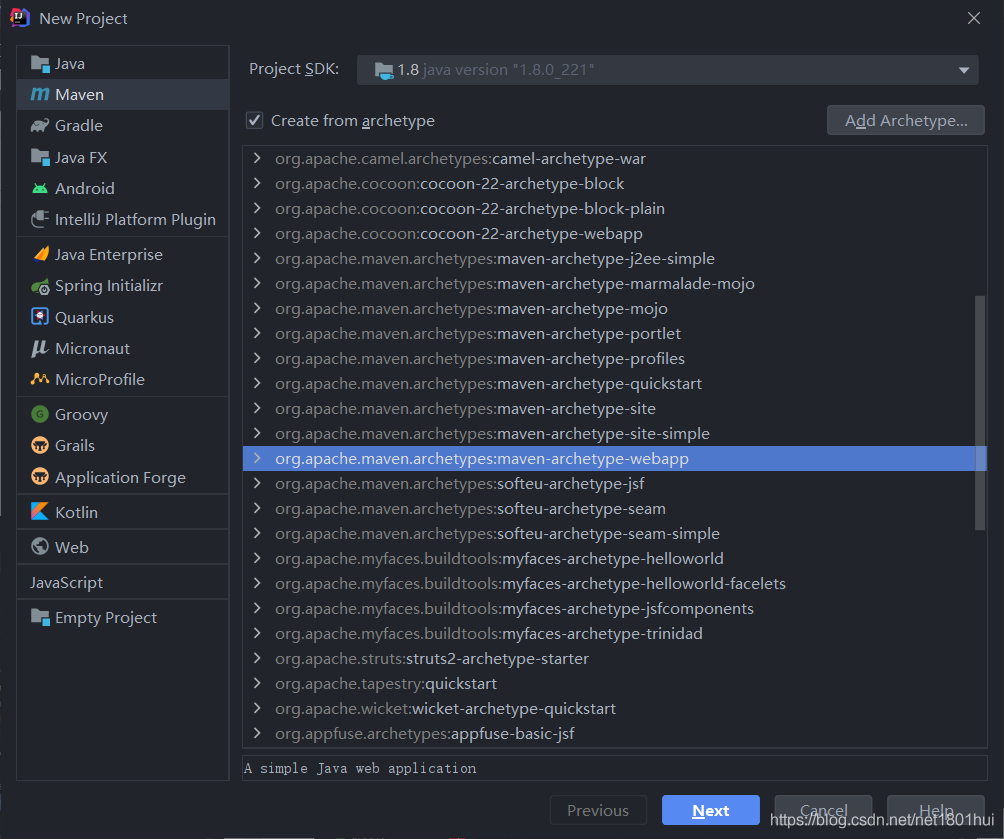
Task: Select appfuse-basic-jsf row
Action: (615, 733)
